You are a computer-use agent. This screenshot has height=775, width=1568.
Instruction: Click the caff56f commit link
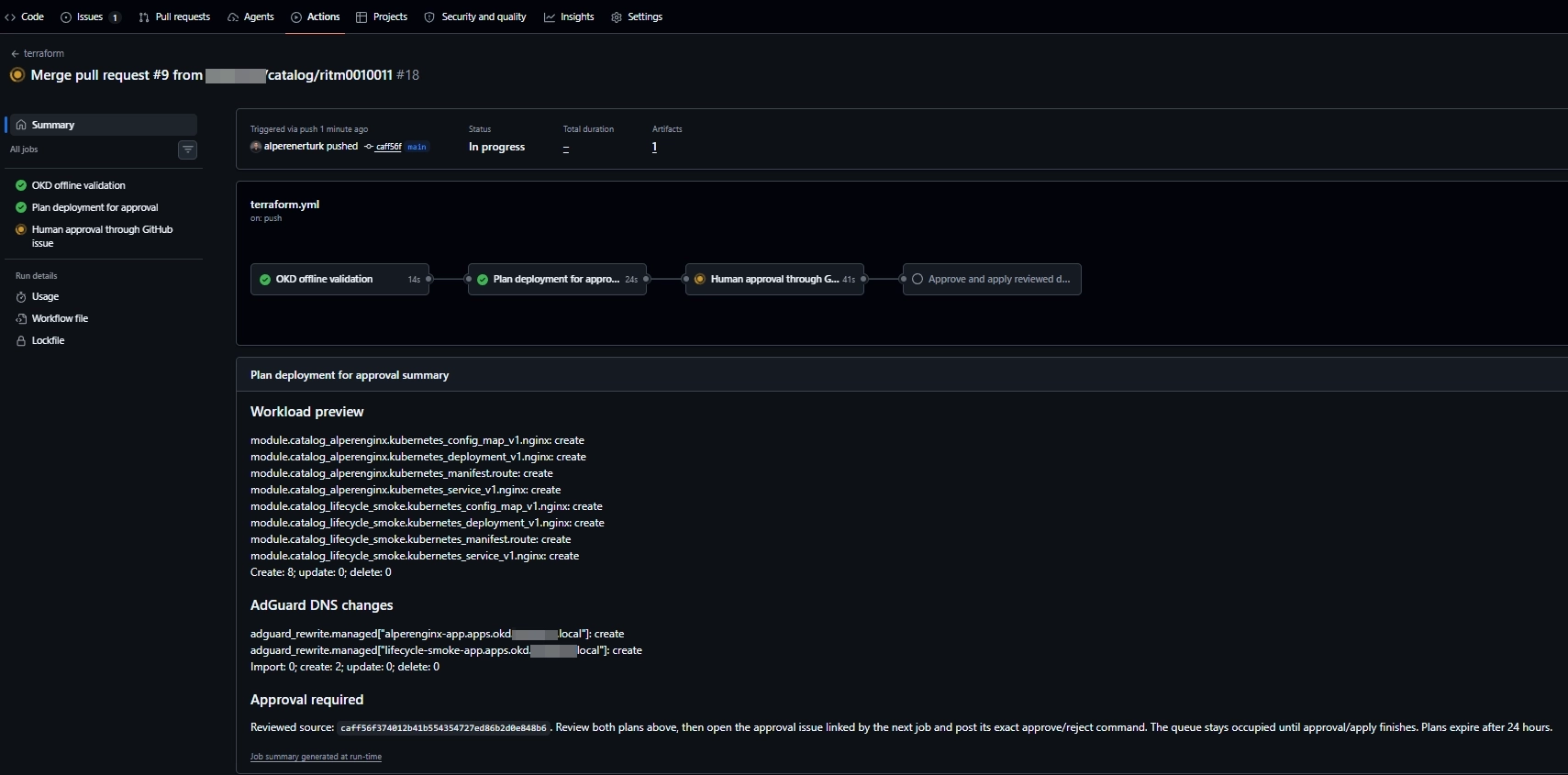388,147
